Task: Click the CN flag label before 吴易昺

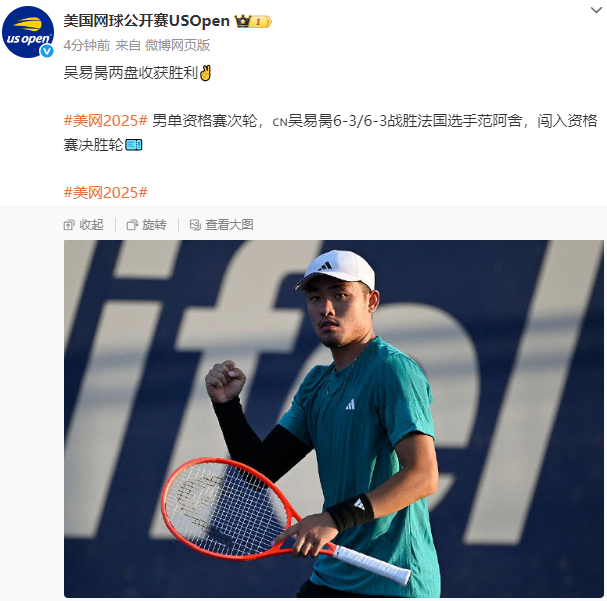Action: 279,122
